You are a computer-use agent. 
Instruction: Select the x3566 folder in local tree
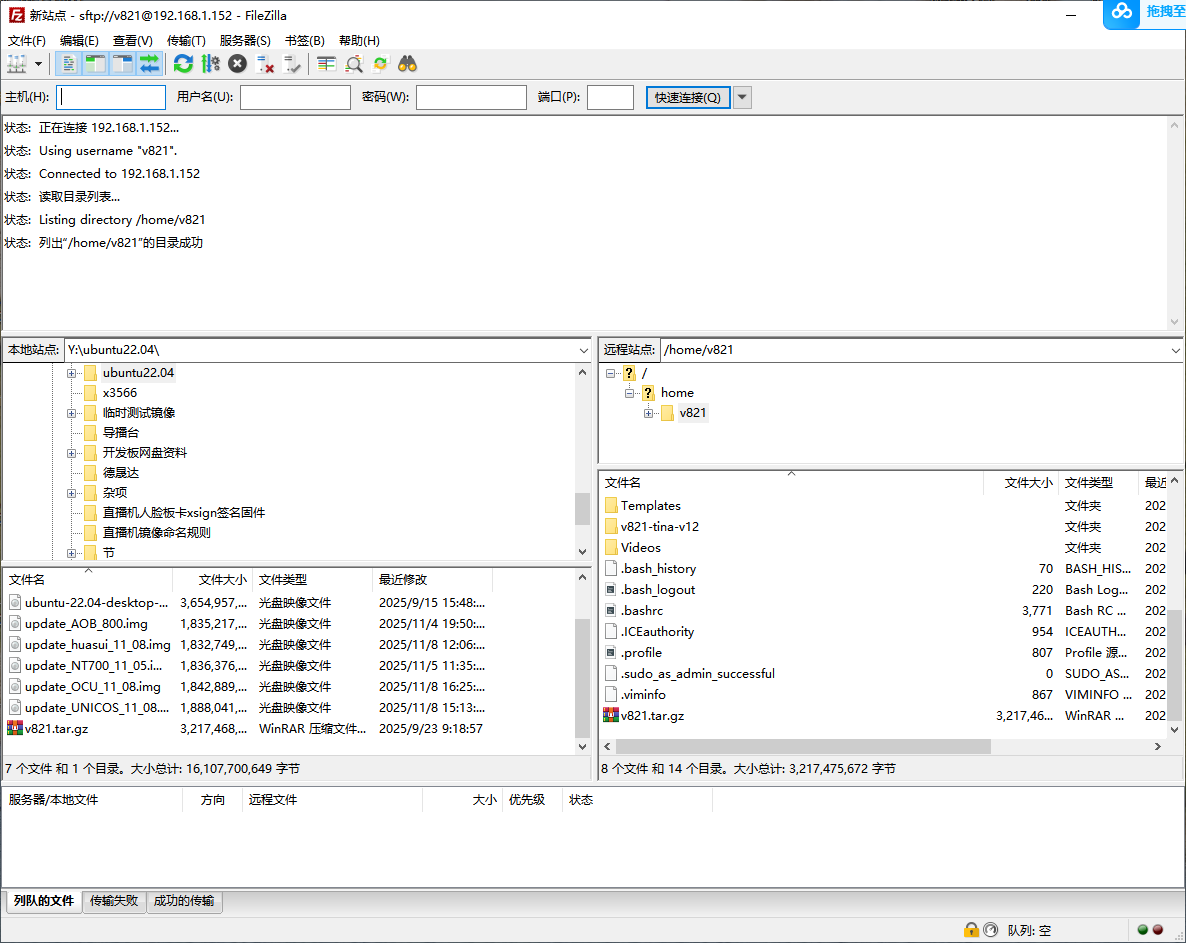pos(120,392)
